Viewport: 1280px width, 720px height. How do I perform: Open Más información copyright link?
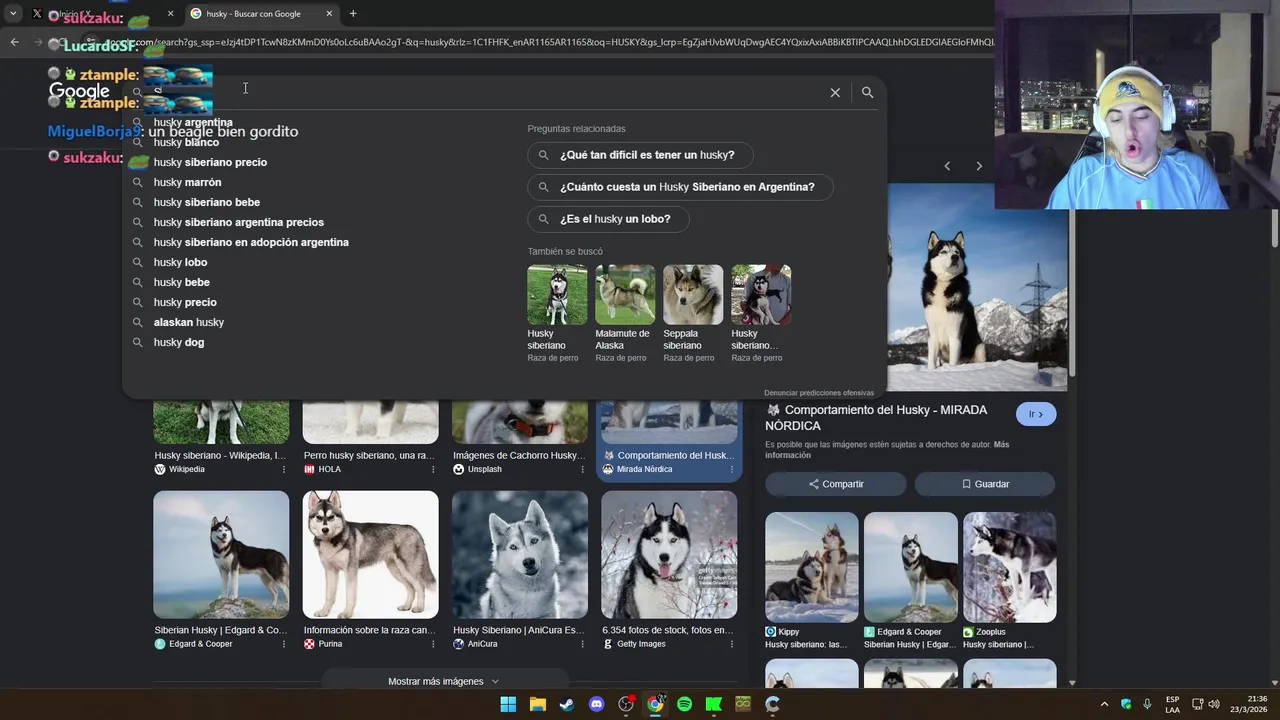(887, 450)
